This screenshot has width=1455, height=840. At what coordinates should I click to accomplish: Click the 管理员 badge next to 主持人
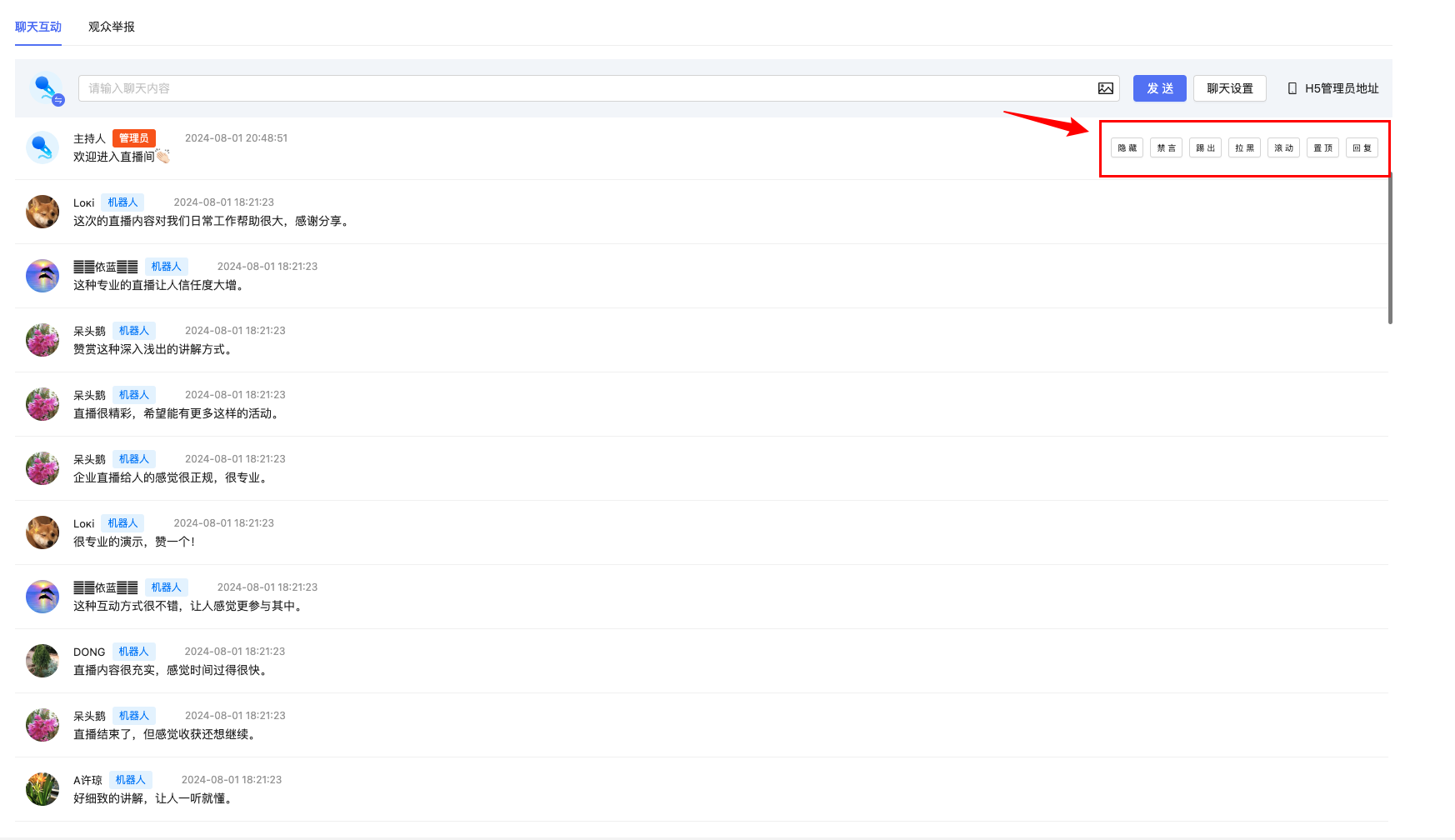tap(133, 138)
